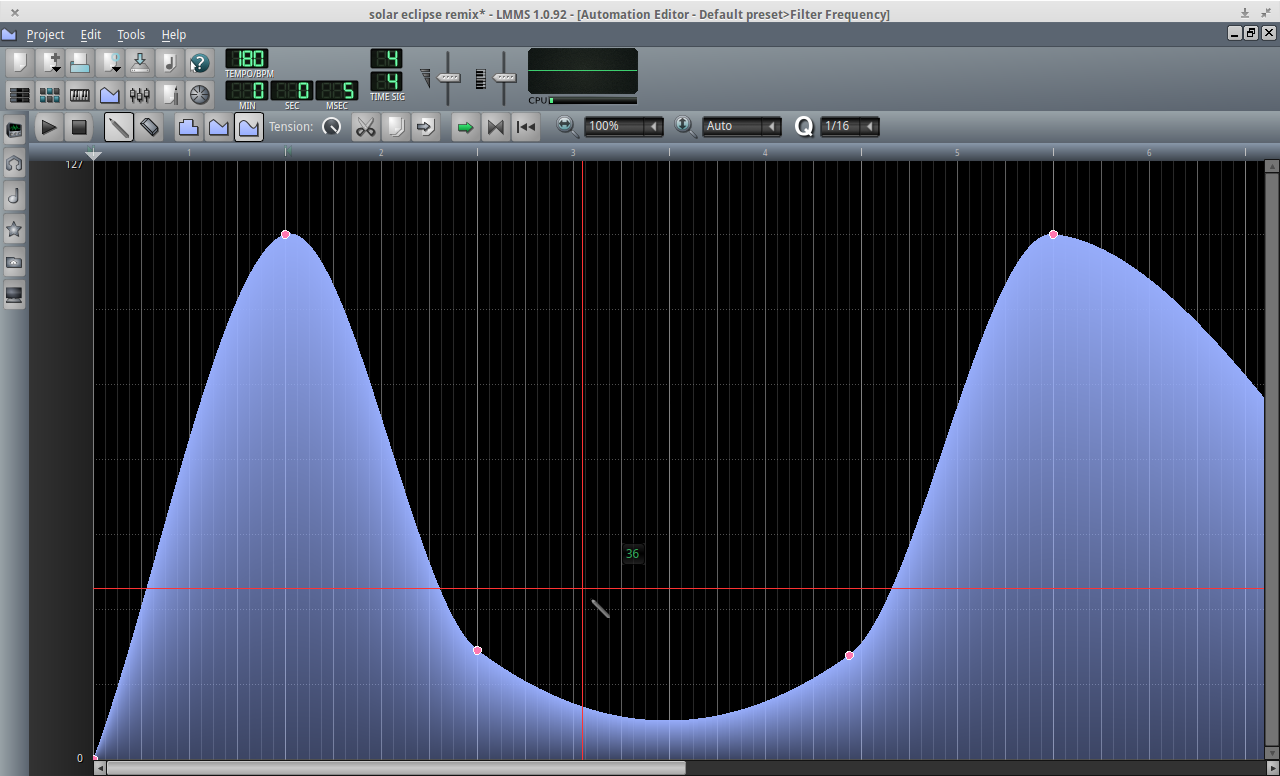Screen dimensions: 1280x776
Task: Switch to linear progression
Action: click(x=218, y=127)
